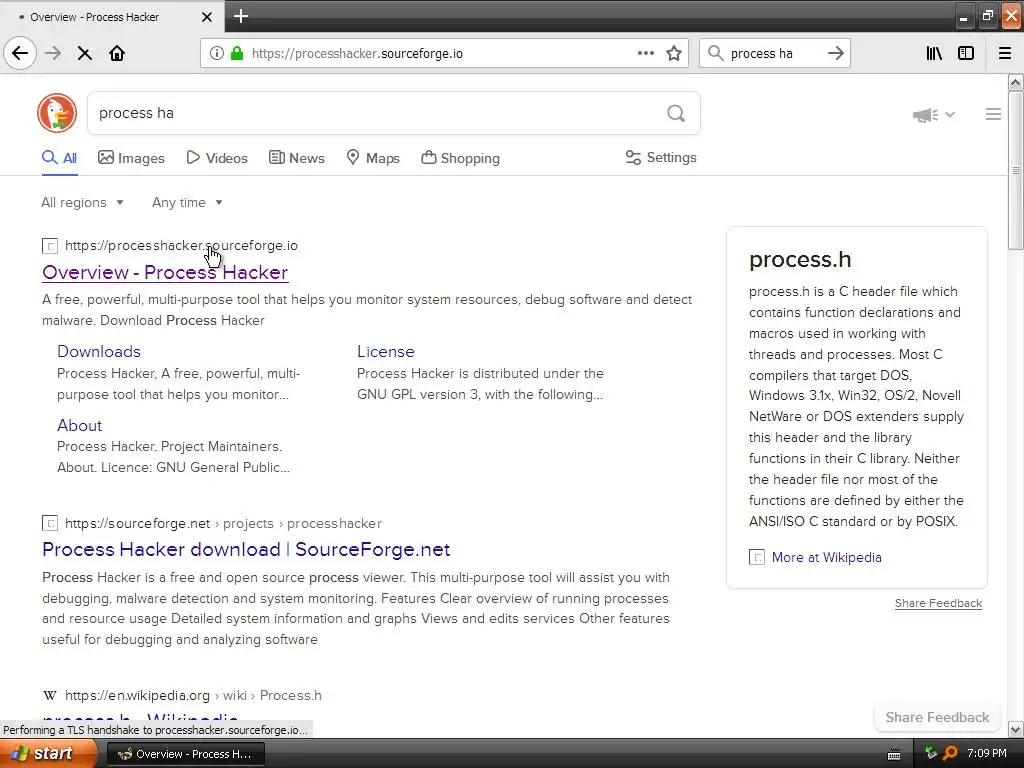This screenshot has height=768, width=1024.
Task: Click the browser search box text
Action: pyautogui.click(x=761, y=54)
